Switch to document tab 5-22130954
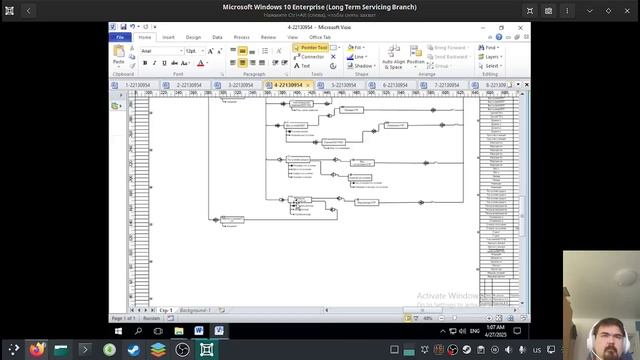 tap(344, 85)
